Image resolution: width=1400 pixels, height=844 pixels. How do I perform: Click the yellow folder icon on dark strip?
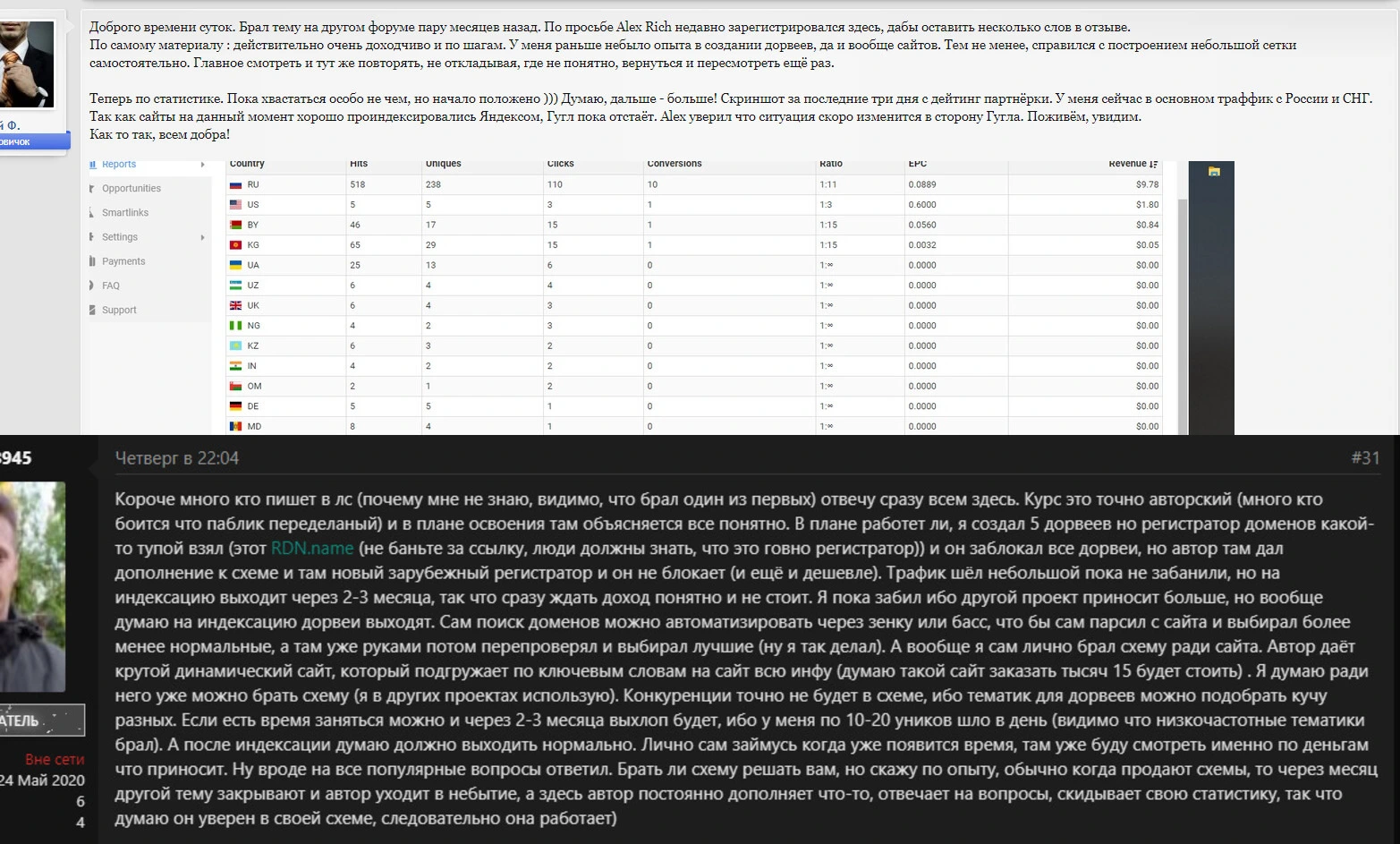pyautogui.click(x=1214, y=171)
